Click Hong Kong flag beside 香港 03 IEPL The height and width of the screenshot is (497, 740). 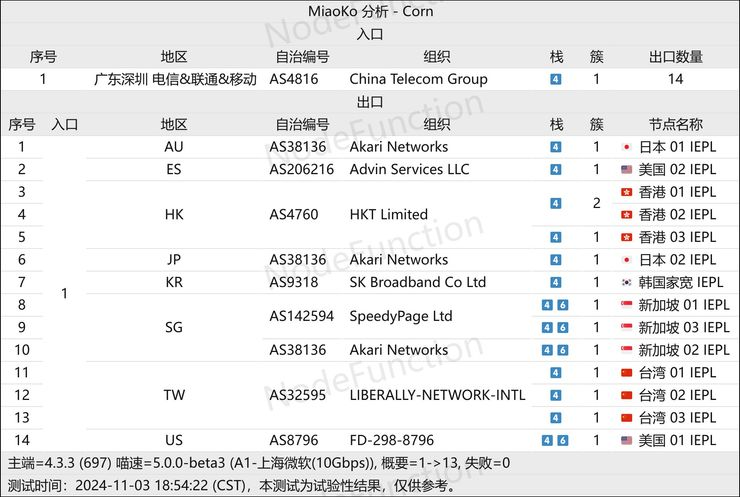click(x=626, y=237)
